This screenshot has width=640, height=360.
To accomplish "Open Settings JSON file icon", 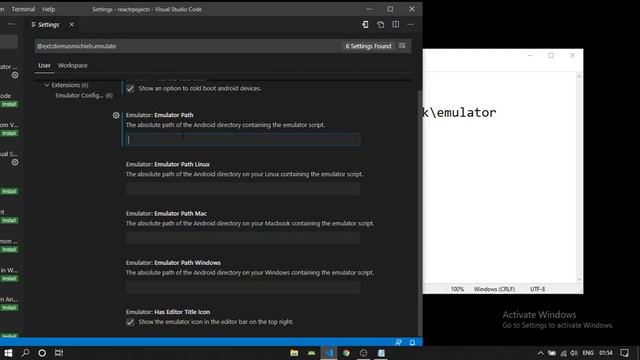I will tap(380, 24).
